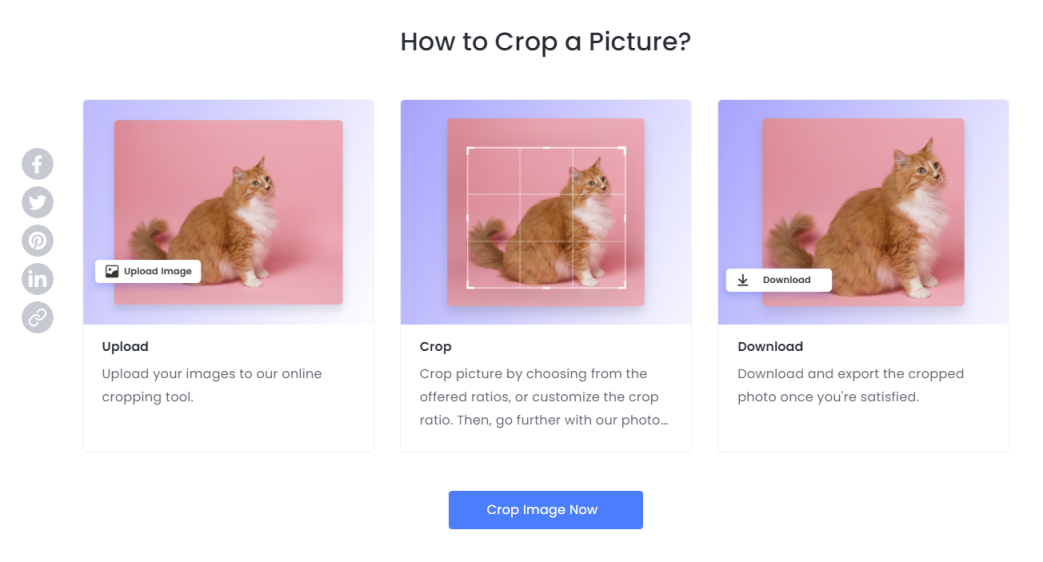Pin this page to Pinterest
This screenshot has height=562, width=1043.
pyautogui.click(x=38, y=241)
